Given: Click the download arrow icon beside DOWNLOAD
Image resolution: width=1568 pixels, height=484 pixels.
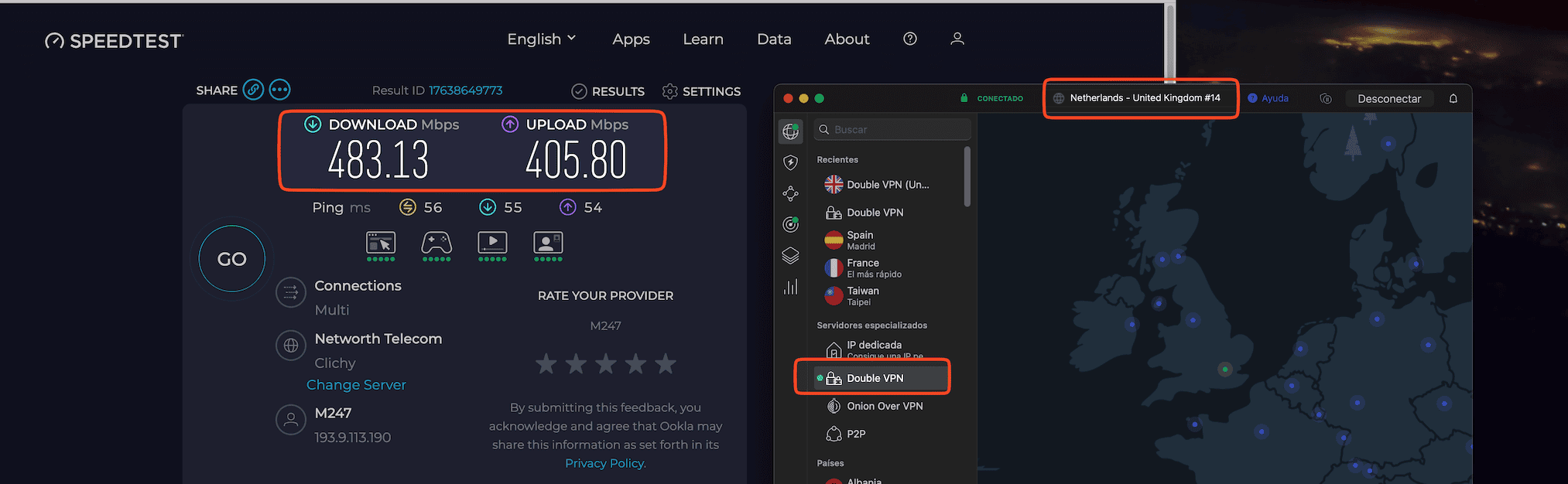Looking at the screenshot, I should pyautogui.click(x=313, y=124).
